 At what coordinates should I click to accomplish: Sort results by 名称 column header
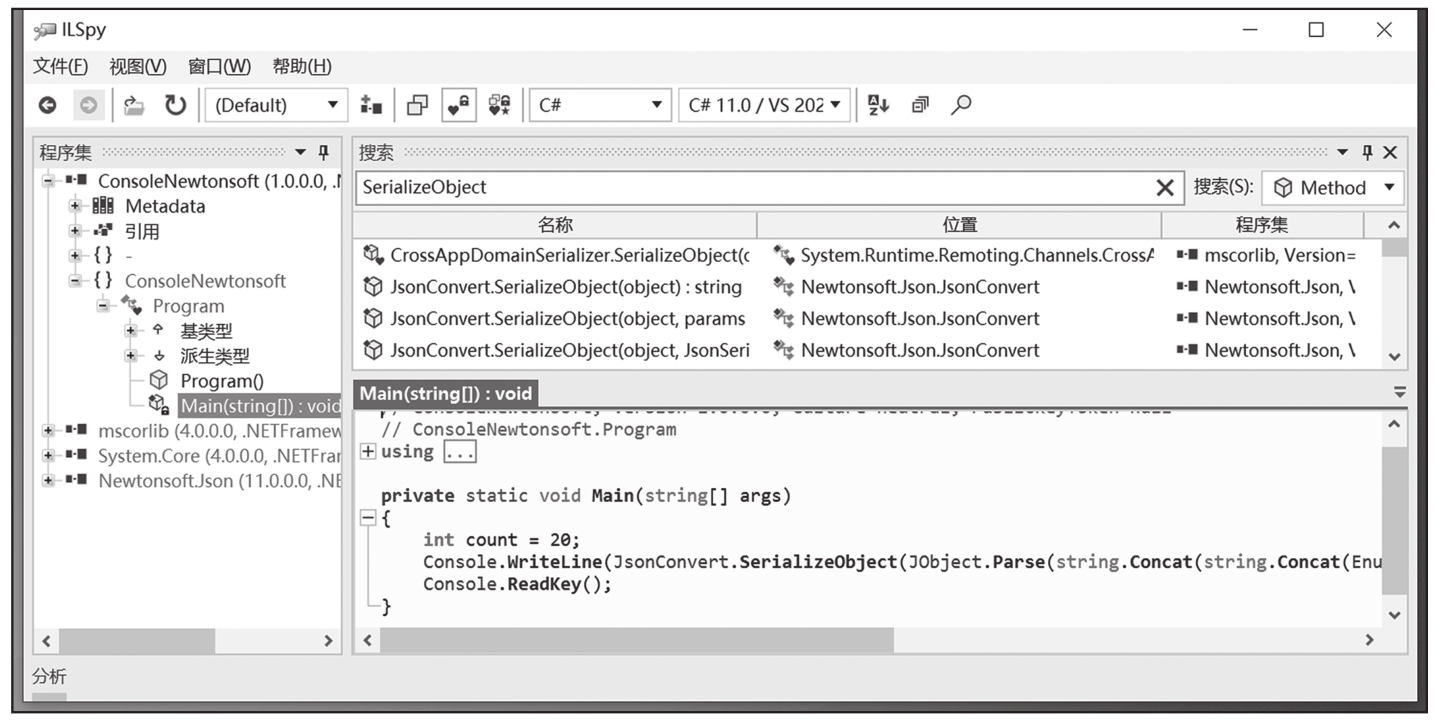click(x=555, y=225)
